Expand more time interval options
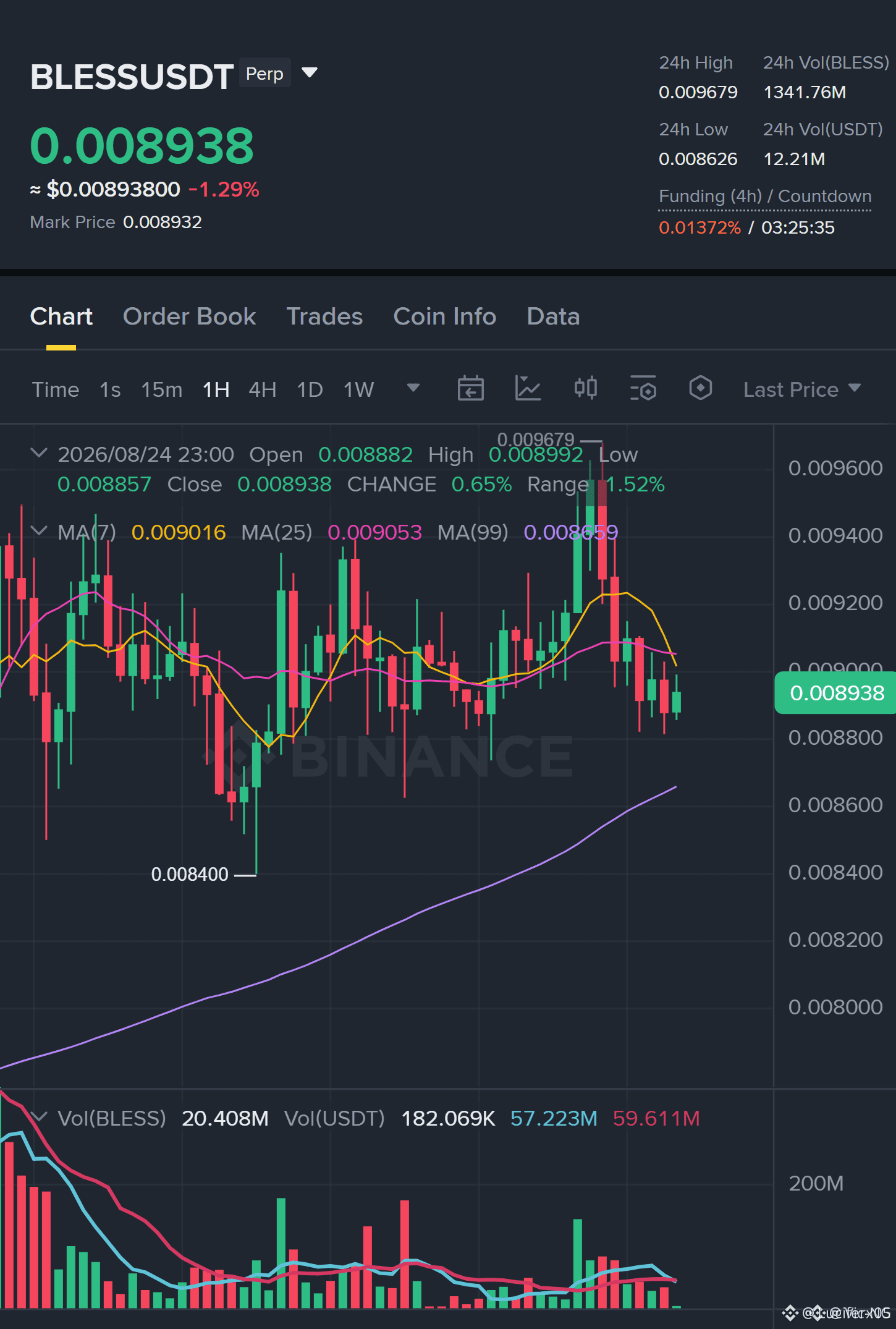 tap(413, 388)
